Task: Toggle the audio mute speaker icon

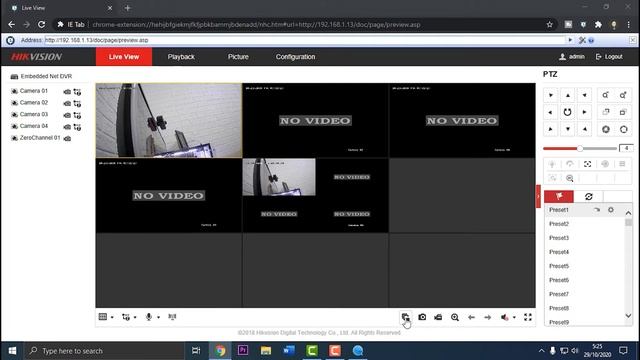Action: coord(504,317)
